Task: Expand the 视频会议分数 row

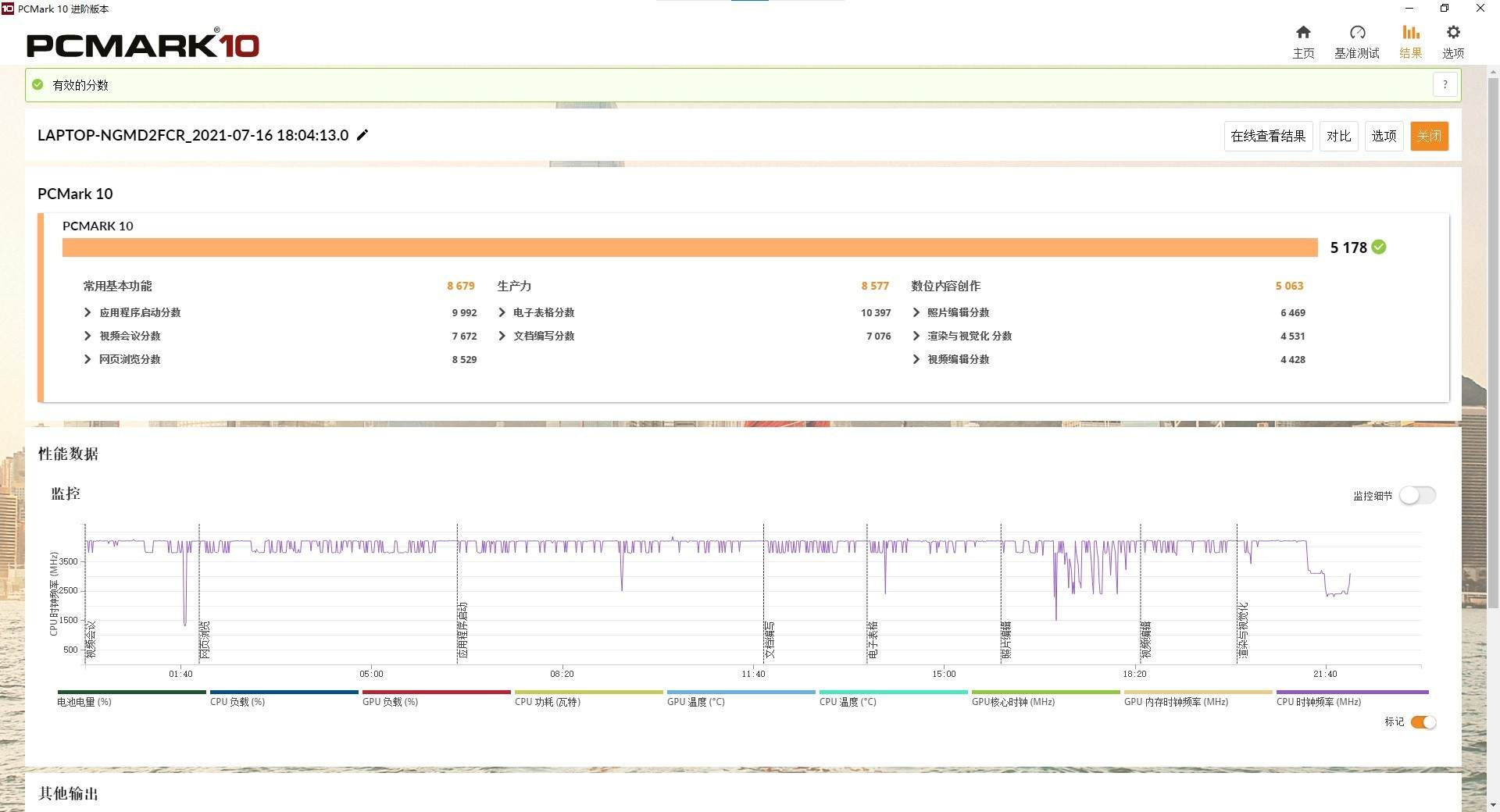Action: click(87, 336)
